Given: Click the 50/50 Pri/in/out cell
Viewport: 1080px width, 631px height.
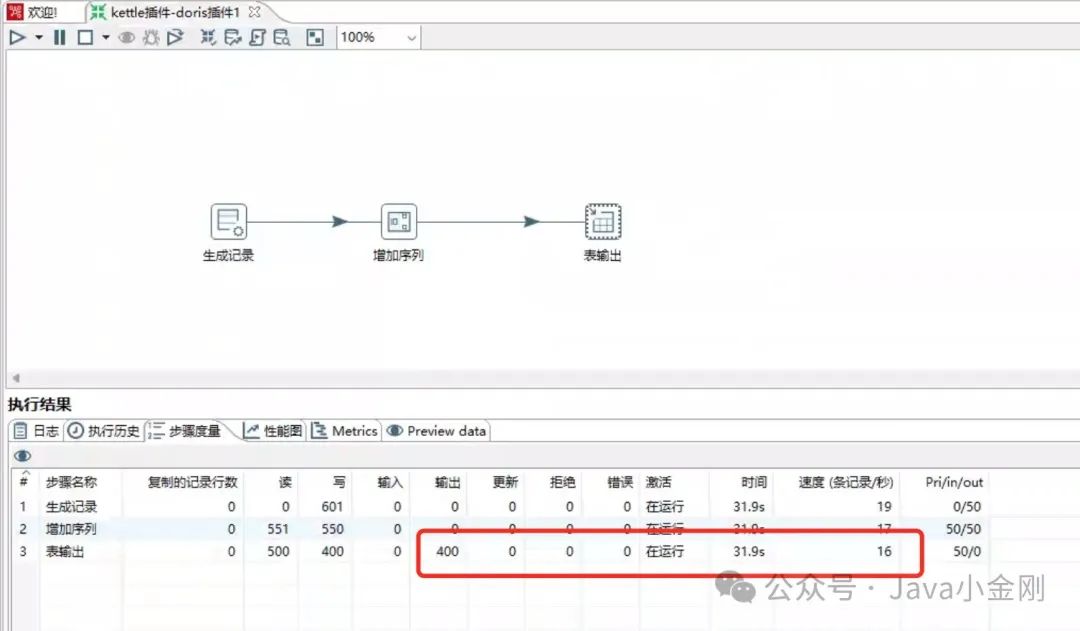Looking at the screenshot, I should (963, 529).
